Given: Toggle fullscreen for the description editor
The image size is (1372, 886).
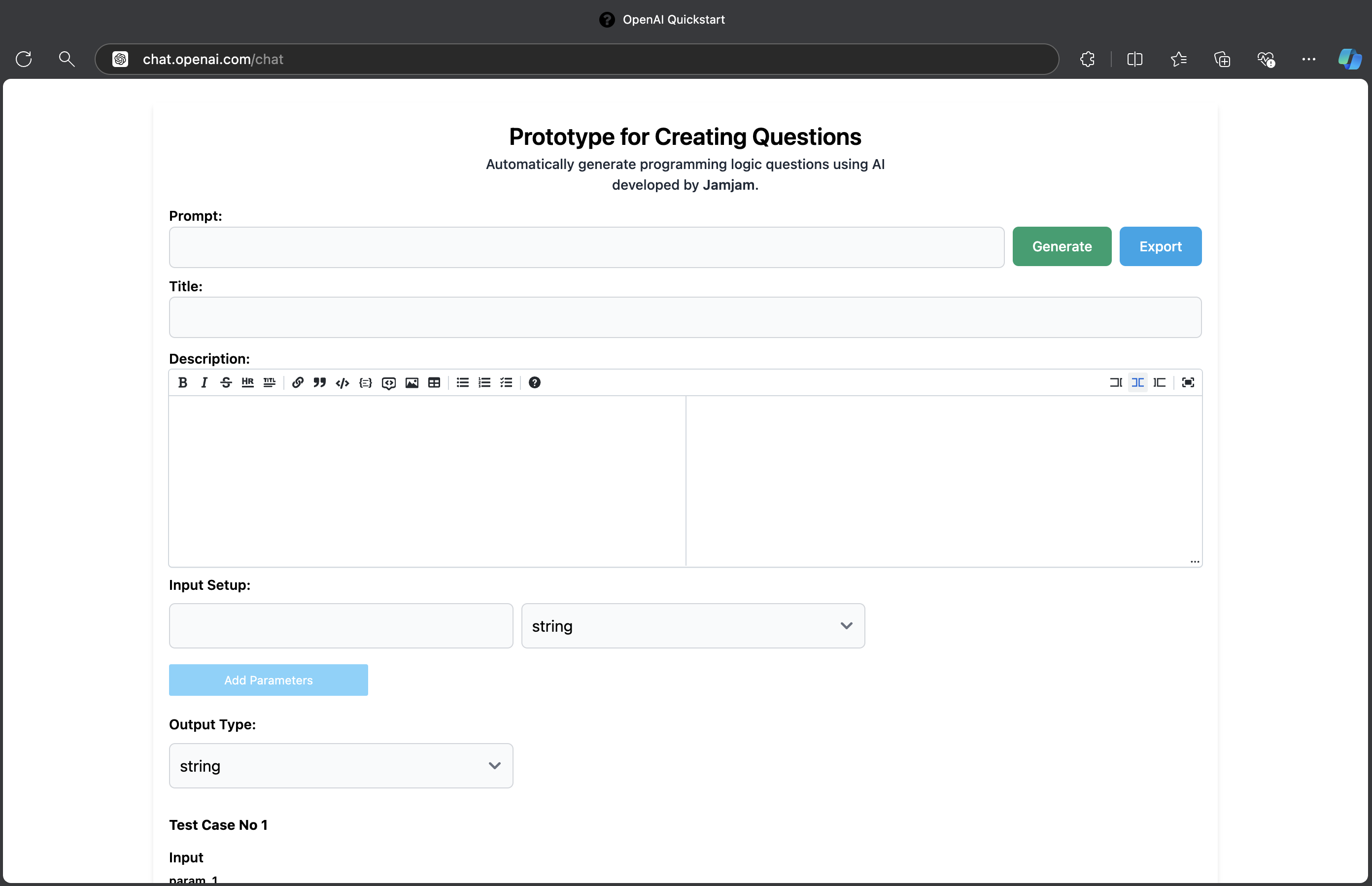Looking at the screenshot, I should [1188, 382].
